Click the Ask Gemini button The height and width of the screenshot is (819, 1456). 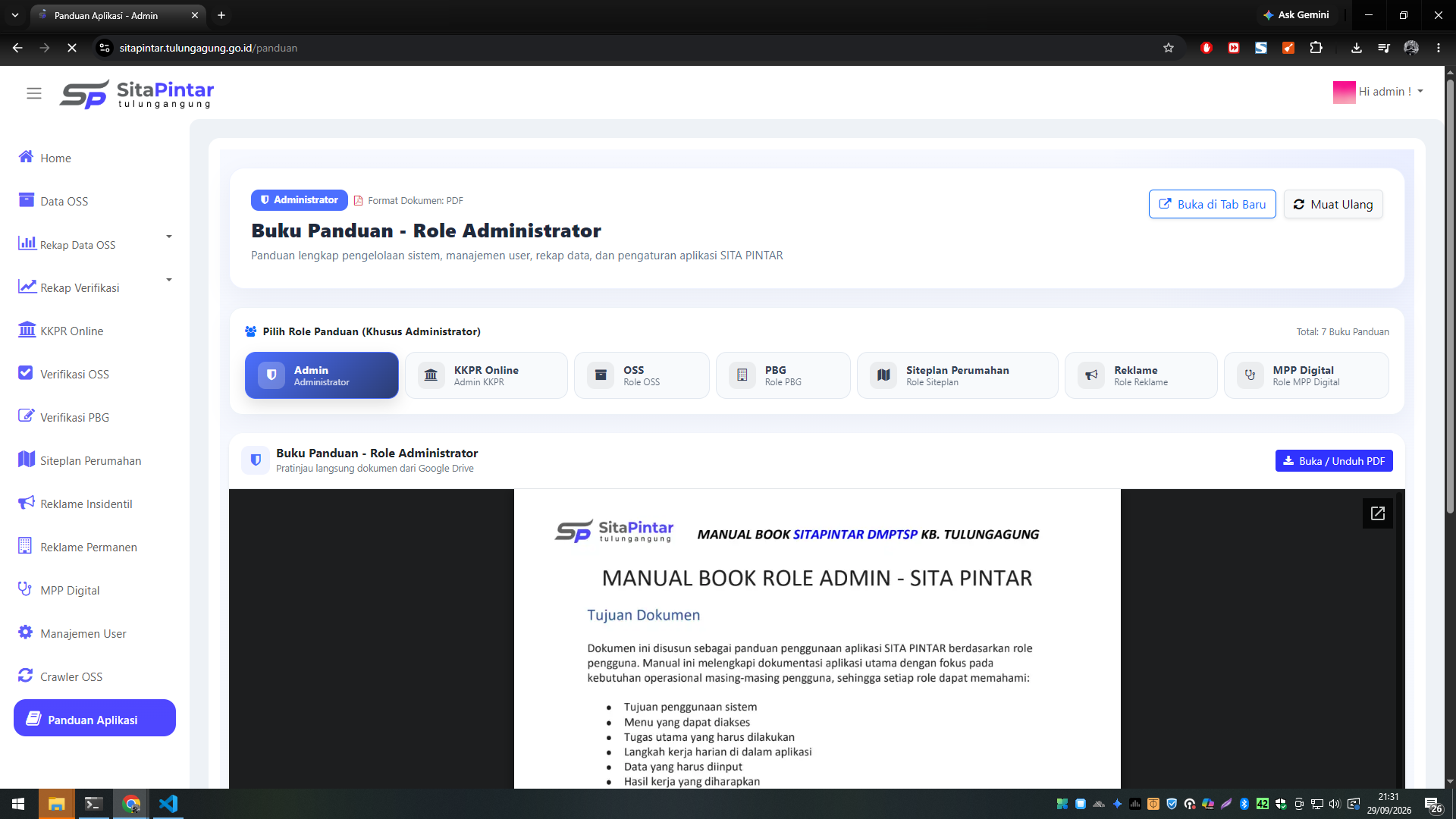[x=1296, y=15]
